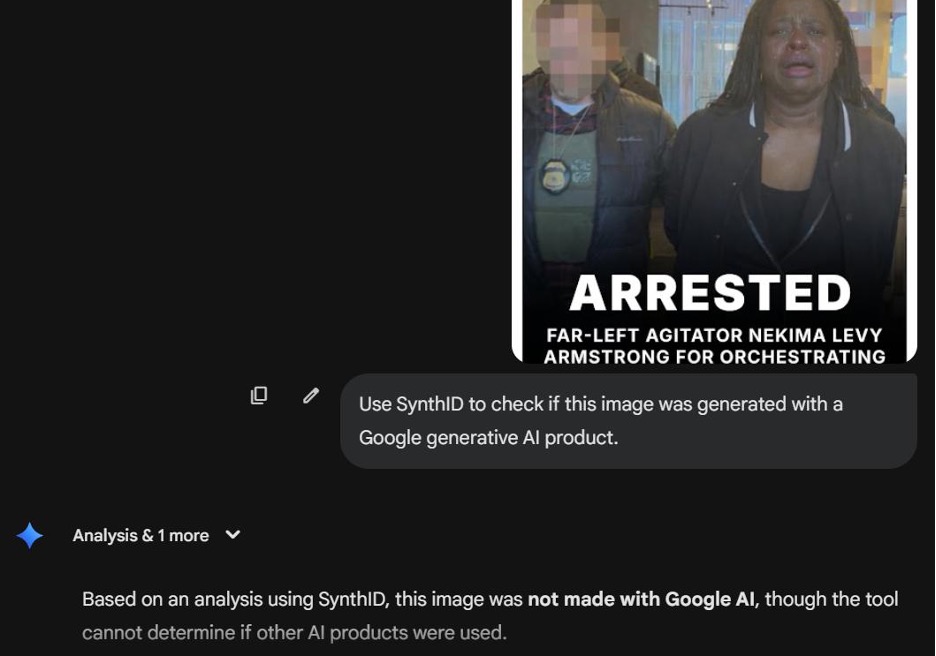Click the ARRESTED headline in the image

[x=710, y=294]
